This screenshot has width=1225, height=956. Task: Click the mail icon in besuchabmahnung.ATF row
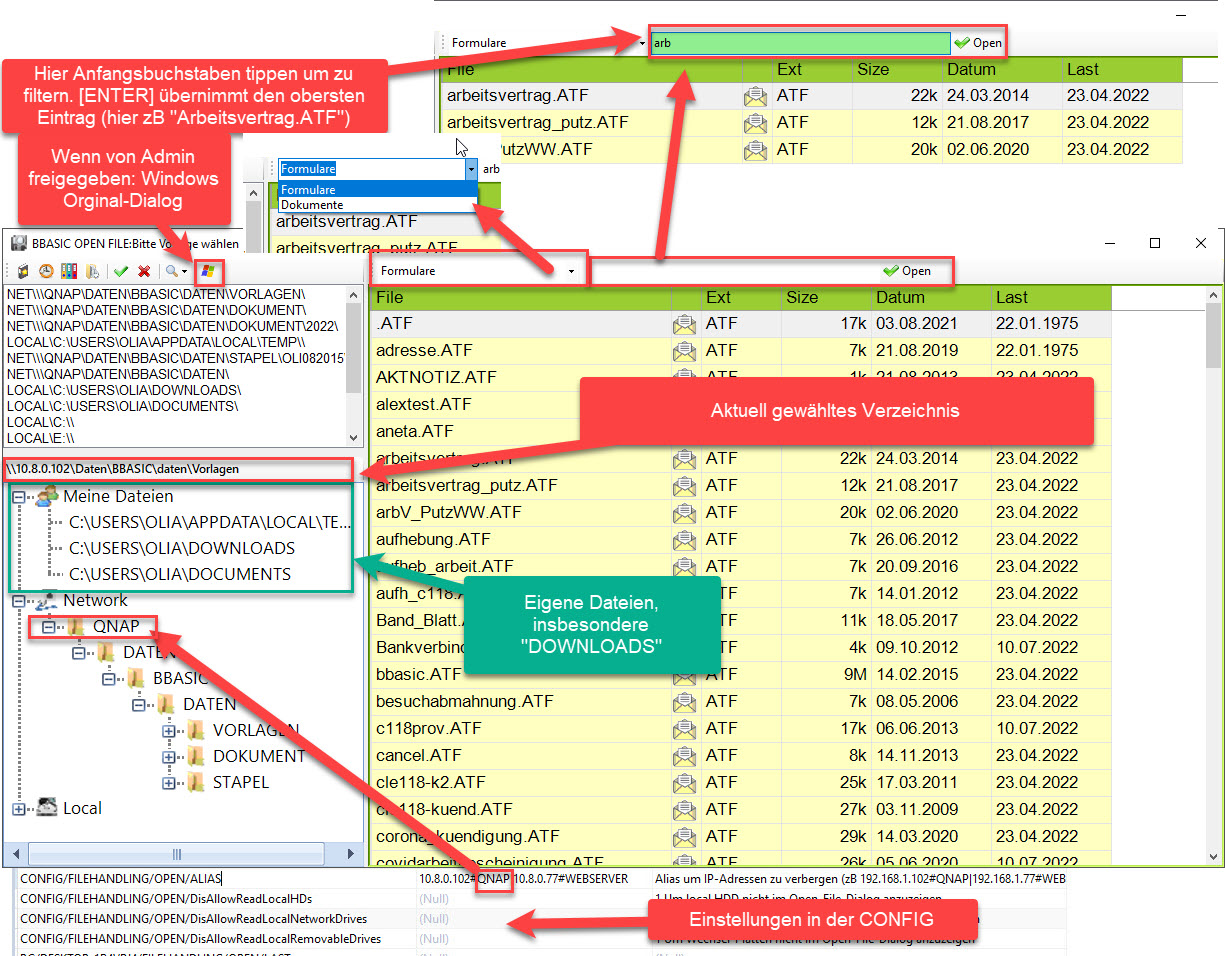[684, 702]
